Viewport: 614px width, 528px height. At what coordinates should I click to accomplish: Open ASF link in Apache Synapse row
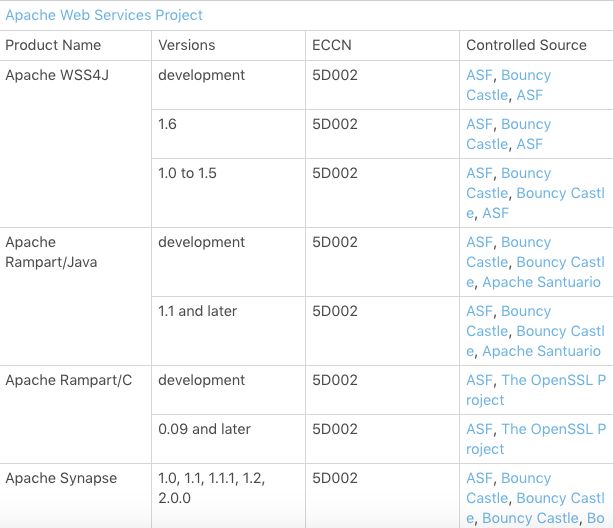pyautogui.click(x=479, y=477)
